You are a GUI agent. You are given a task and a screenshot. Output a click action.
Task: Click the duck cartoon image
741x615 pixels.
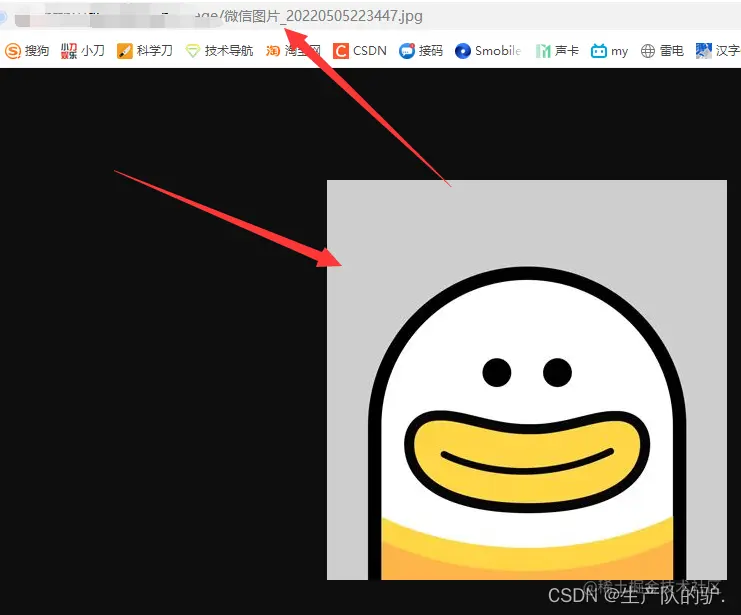click(x=527, y=380)
